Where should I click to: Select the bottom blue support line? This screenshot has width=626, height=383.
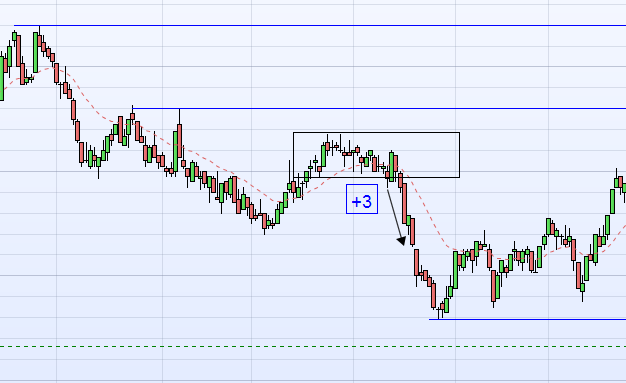coord(527,319)
